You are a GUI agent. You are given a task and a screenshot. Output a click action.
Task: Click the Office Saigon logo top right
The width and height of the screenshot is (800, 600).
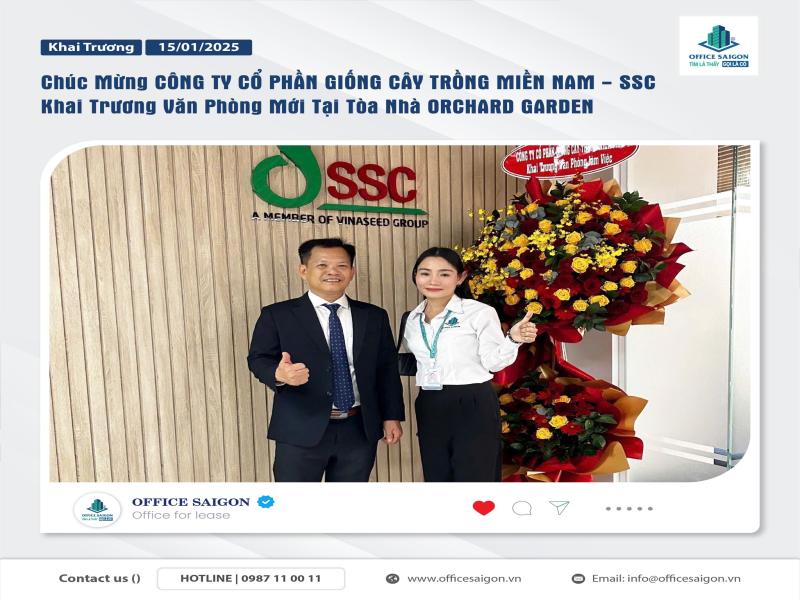click(x=718, y=46)
